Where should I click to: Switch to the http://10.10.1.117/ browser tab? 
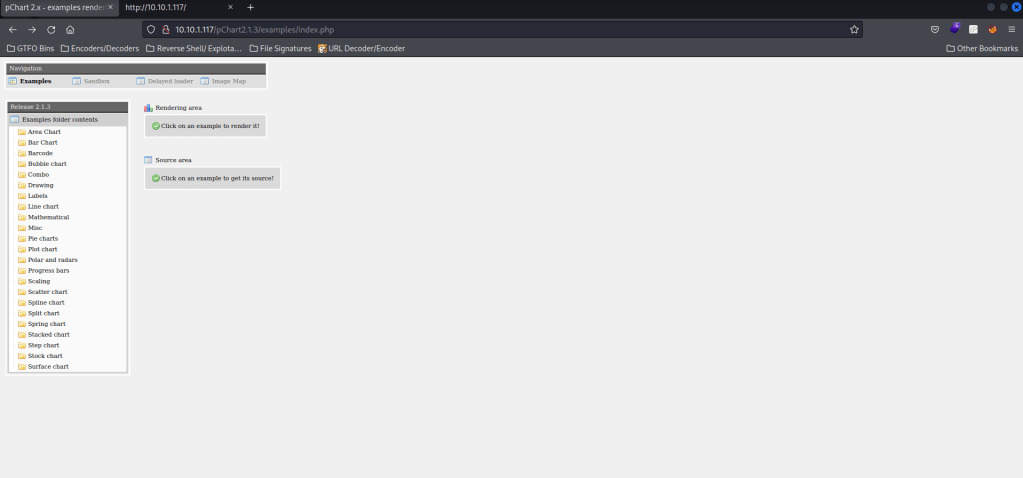coord(155,7)
